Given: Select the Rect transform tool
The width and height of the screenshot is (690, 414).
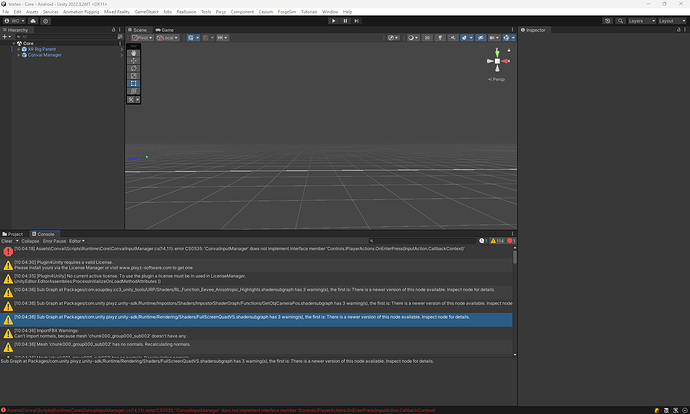Looking at the screenshot, I should point(134,83).
